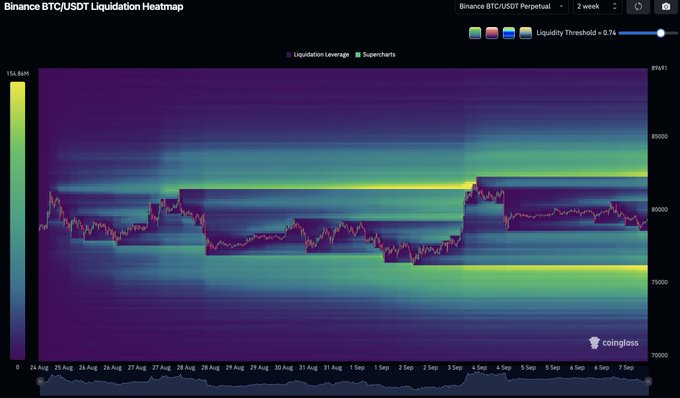
Task: Click the 30 Aug date axis label
Action: (284, 368)
